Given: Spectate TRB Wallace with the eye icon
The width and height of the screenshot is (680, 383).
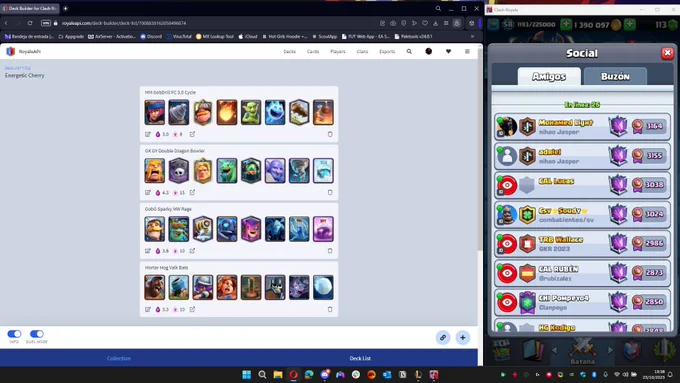Looking at the screenshot, I should 507,244.
